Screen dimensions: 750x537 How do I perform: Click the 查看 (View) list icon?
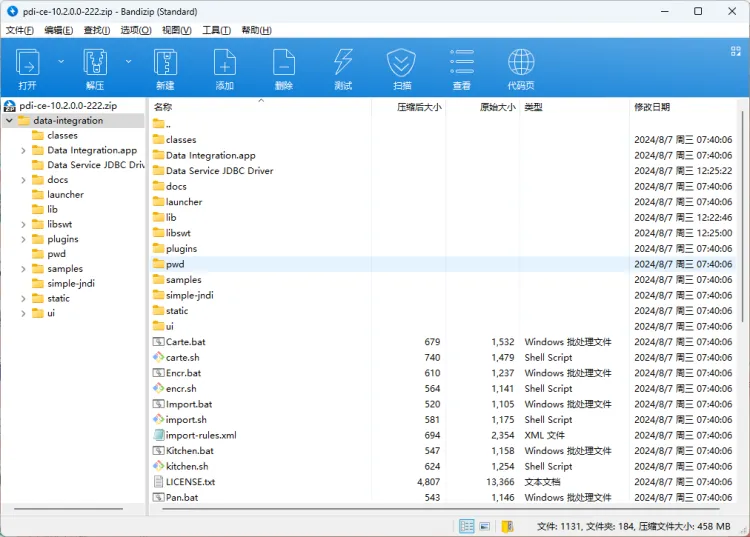[x=462, y=62]
